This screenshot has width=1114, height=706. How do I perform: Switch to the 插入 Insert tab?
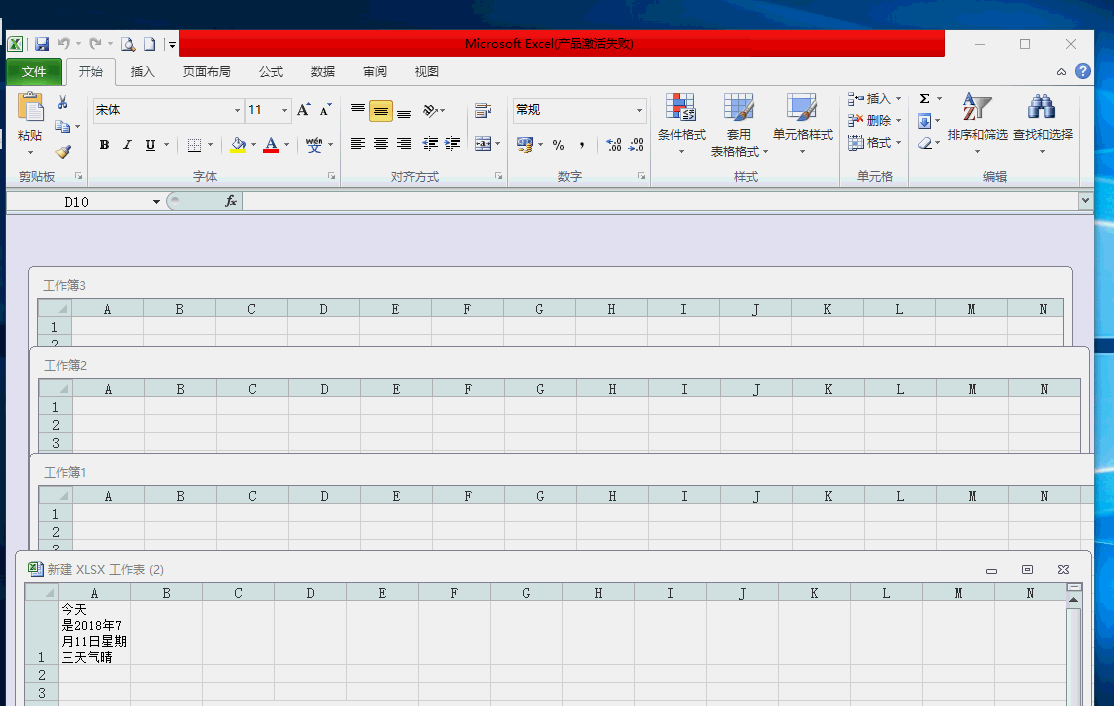(142, 72)
